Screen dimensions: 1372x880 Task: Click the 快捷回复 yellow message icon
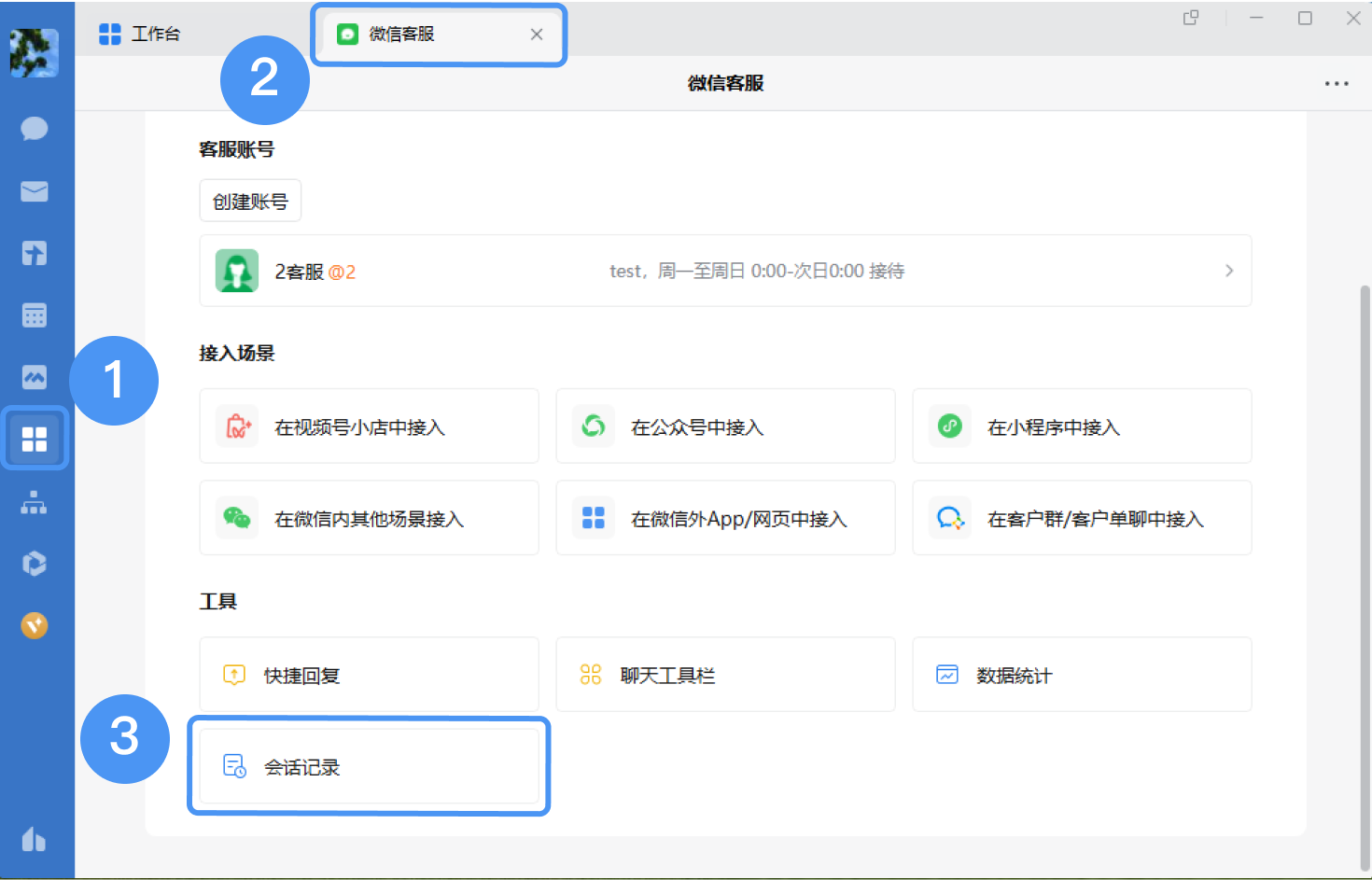[234, 675]
